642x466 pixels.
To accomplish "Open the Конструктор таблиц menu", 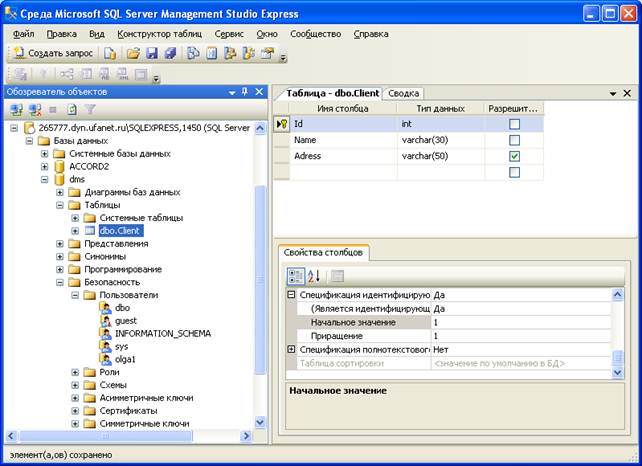I will pyautogui.click(x=159, y=34).
